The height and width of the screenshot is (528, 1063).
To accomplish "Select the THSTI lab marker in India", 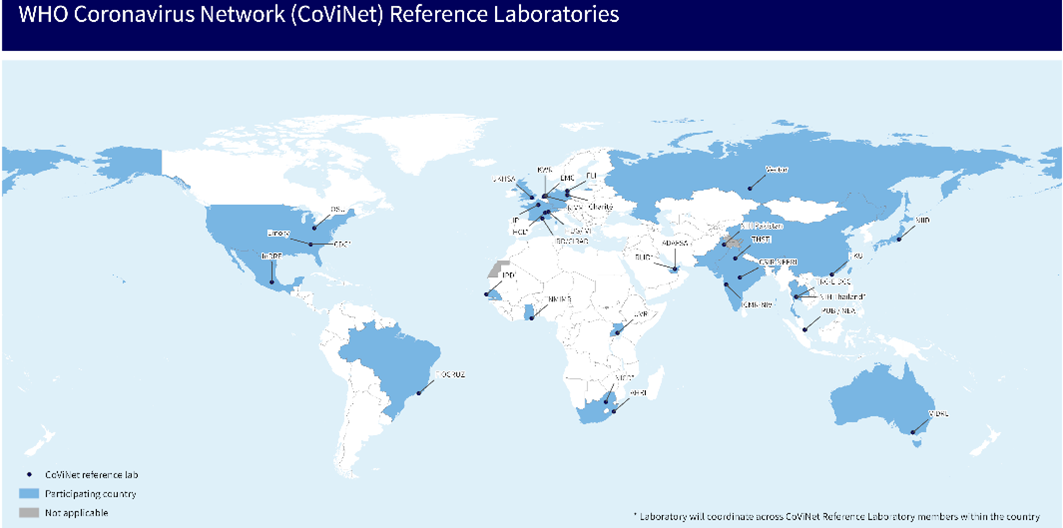I will 735,258.
